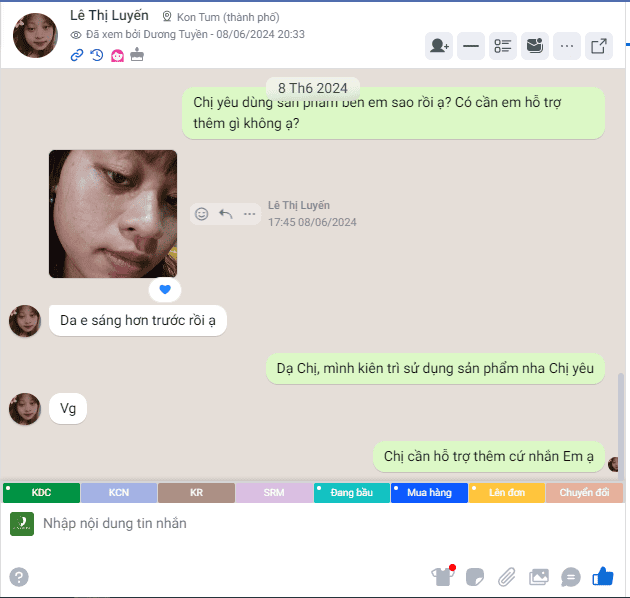Viewport: 630px width, 598px height.
Task: Click the minus dash header button
Action: [470, 46]
